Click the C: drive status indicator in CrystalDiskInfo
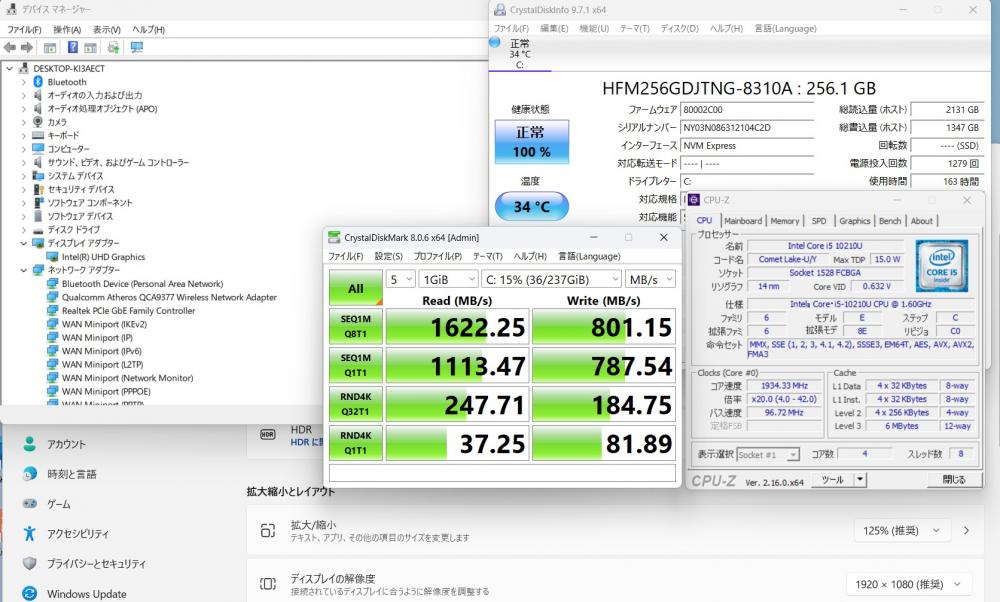Image resolution: width=1000 pixels, height=602 pixels. click(x=519, y=54)
